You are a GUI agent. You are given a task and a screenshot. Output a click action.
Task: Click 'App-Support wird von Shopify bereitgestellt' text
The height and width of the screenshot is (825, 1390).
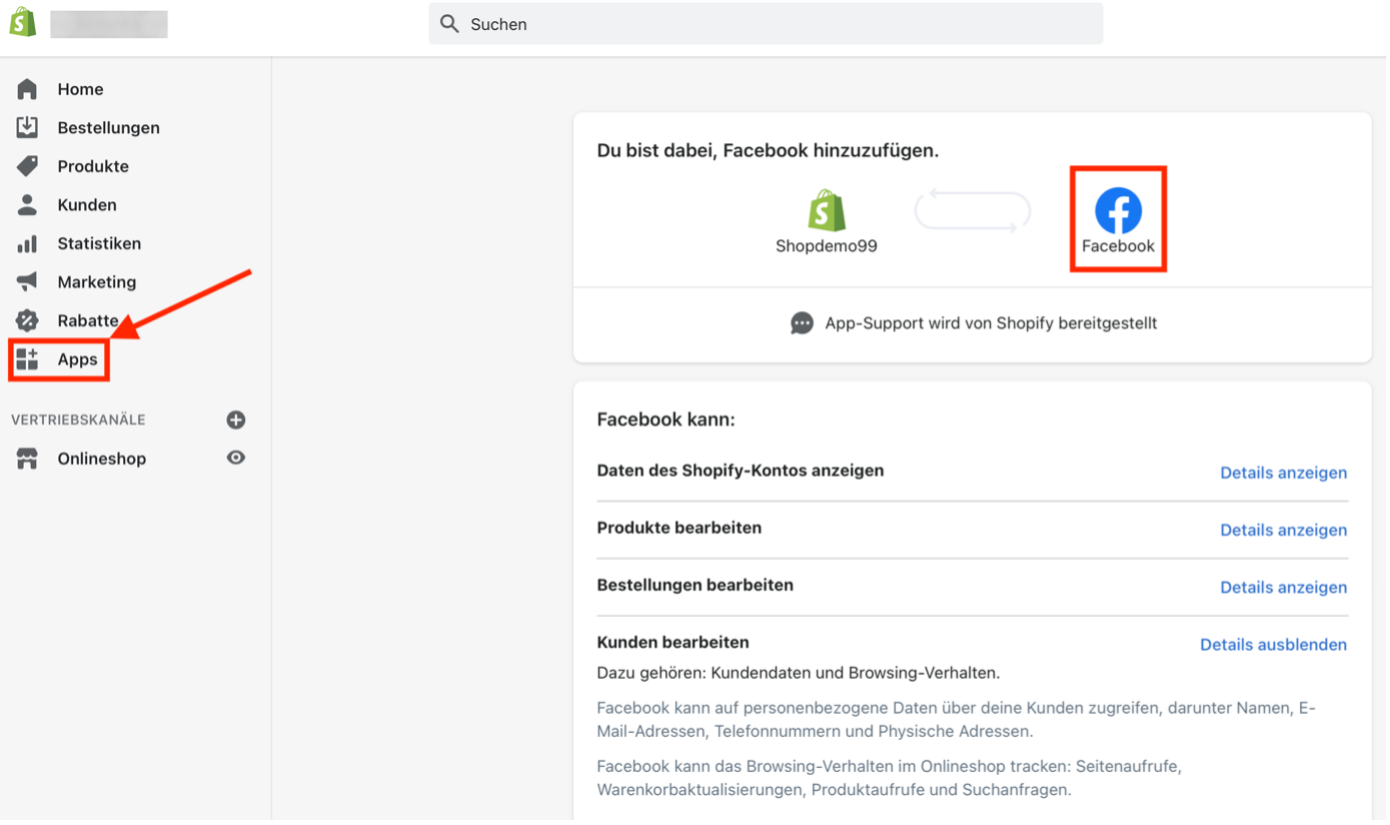tap(991, 323)
